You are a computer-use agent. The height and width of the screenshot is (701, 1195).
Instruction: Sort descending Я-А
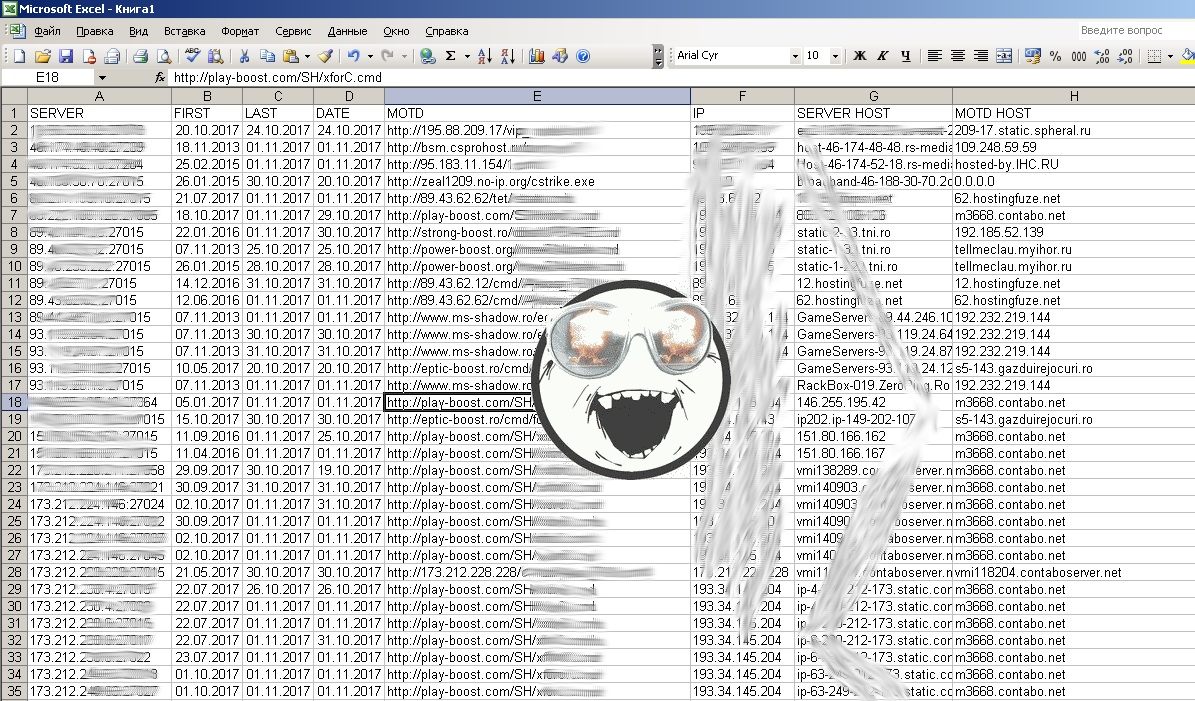point(508,56)
